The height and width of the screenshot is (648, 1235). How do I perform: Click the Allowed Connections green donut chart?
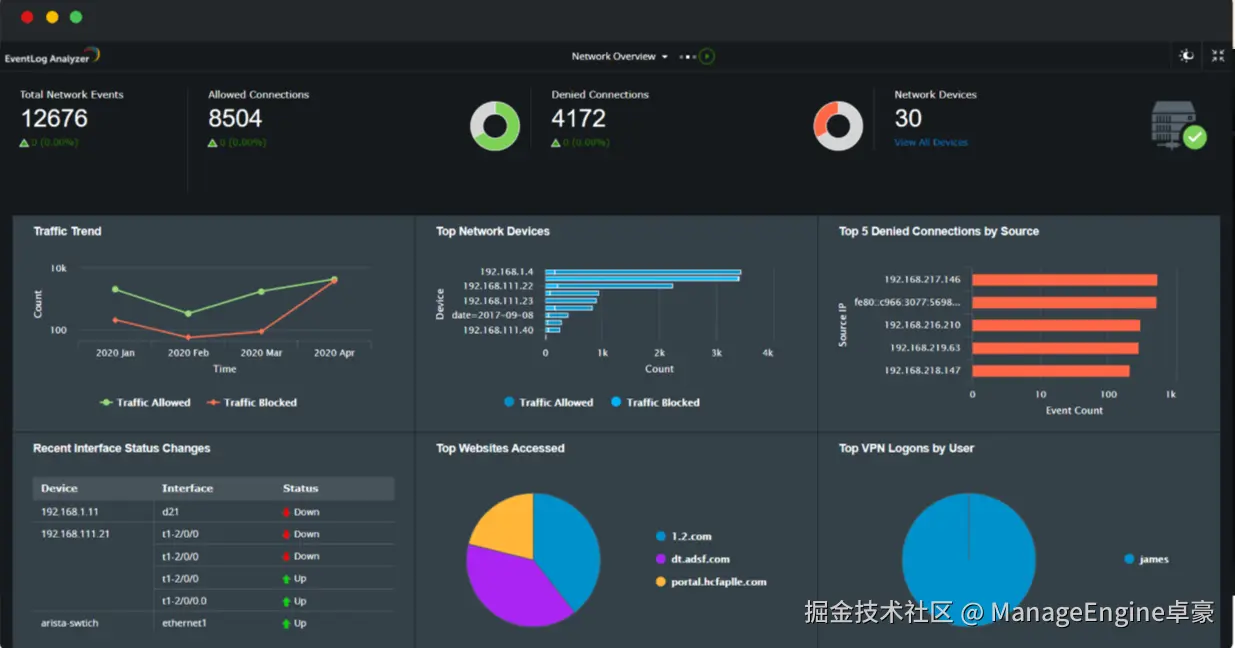tap(495, 127)
